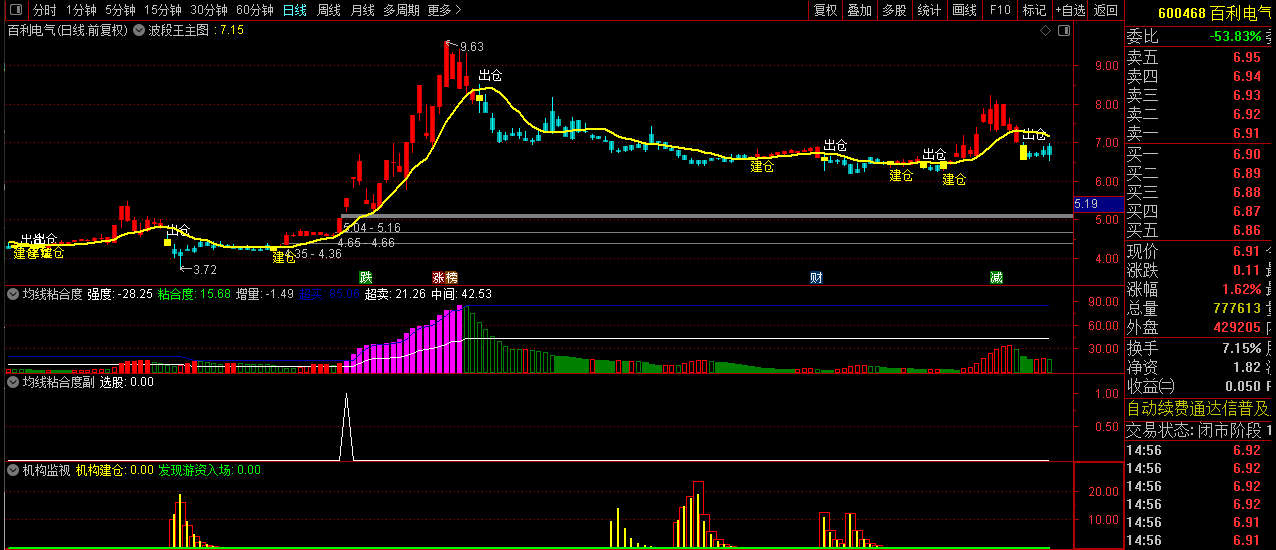Click the 复权 button
Viewport: 1276px width, 550px height.
point(825,10)
